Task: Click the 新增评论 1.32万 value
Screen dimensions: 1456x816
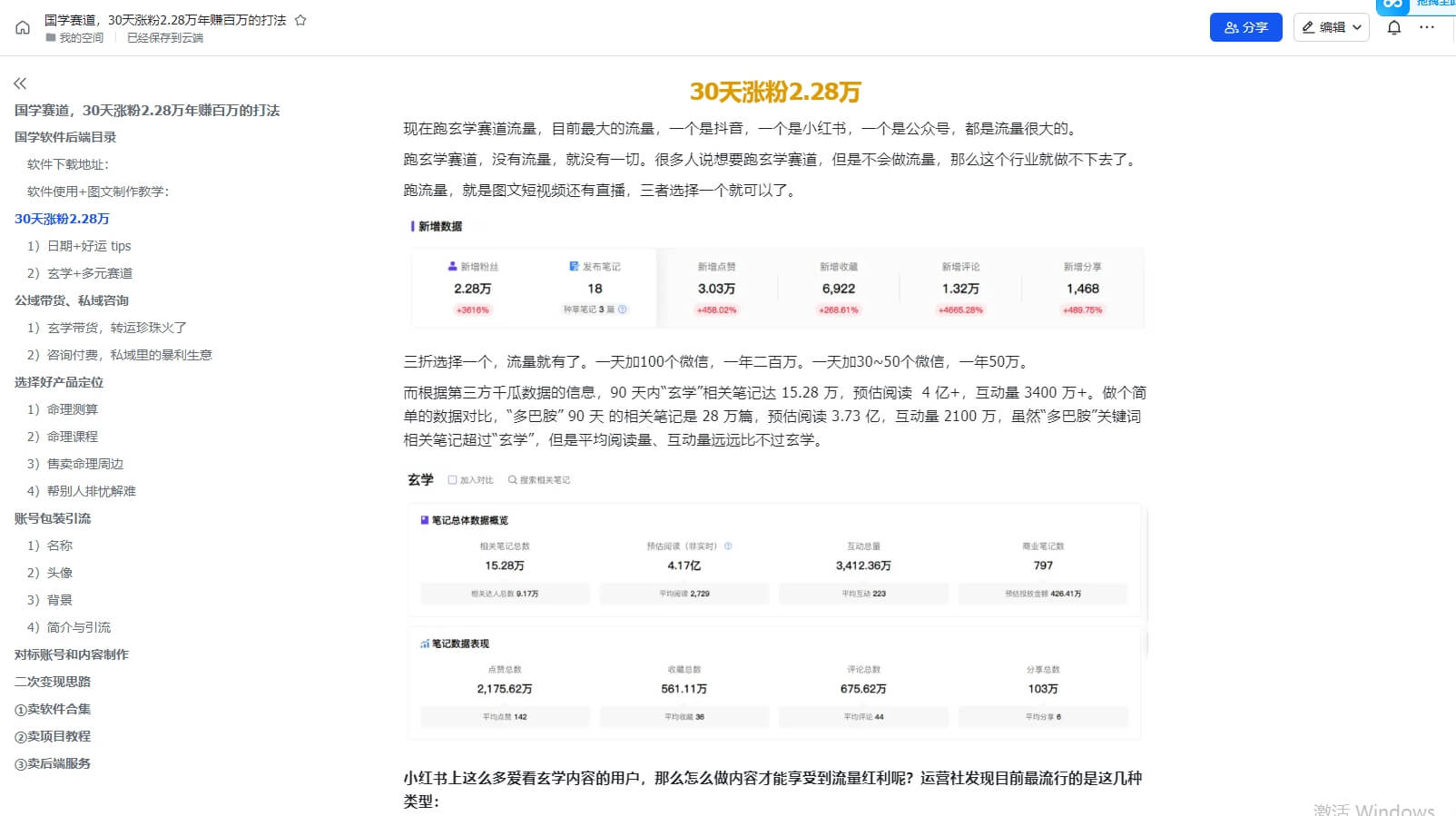Action: pyautogui.click(x=960, y=289)
